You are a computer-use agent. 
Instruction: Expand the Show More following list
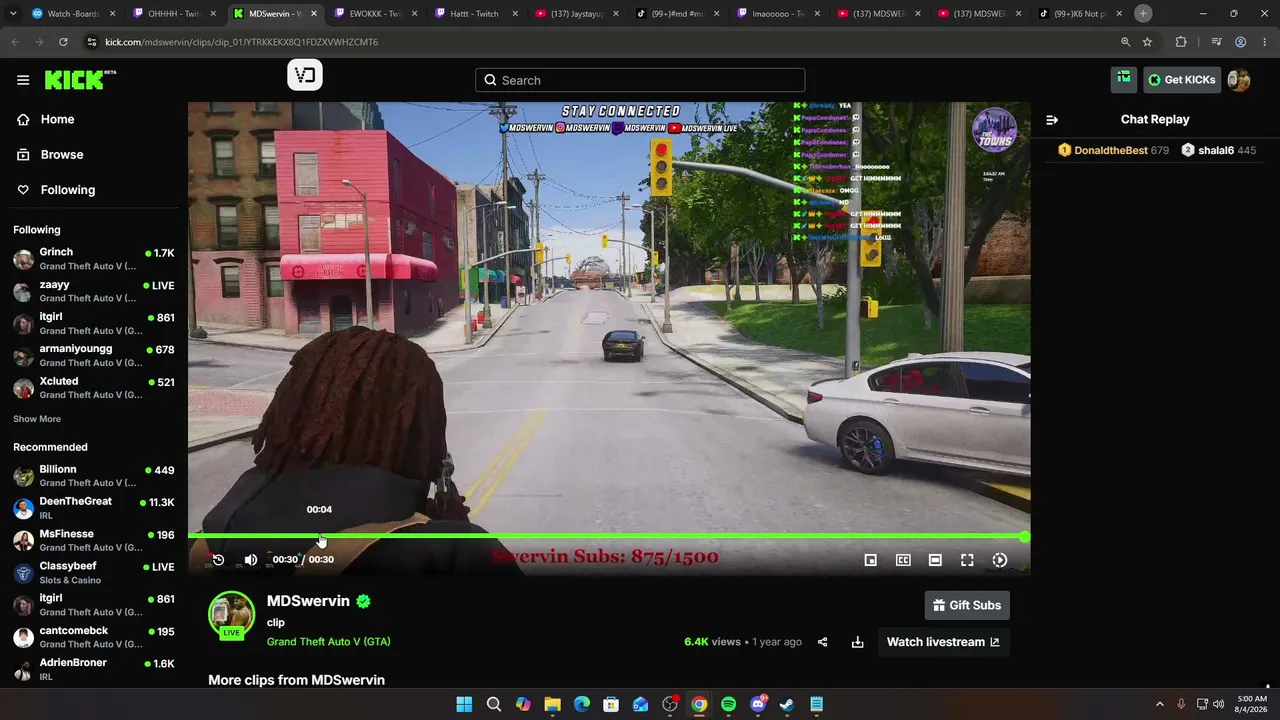(37, 419)
